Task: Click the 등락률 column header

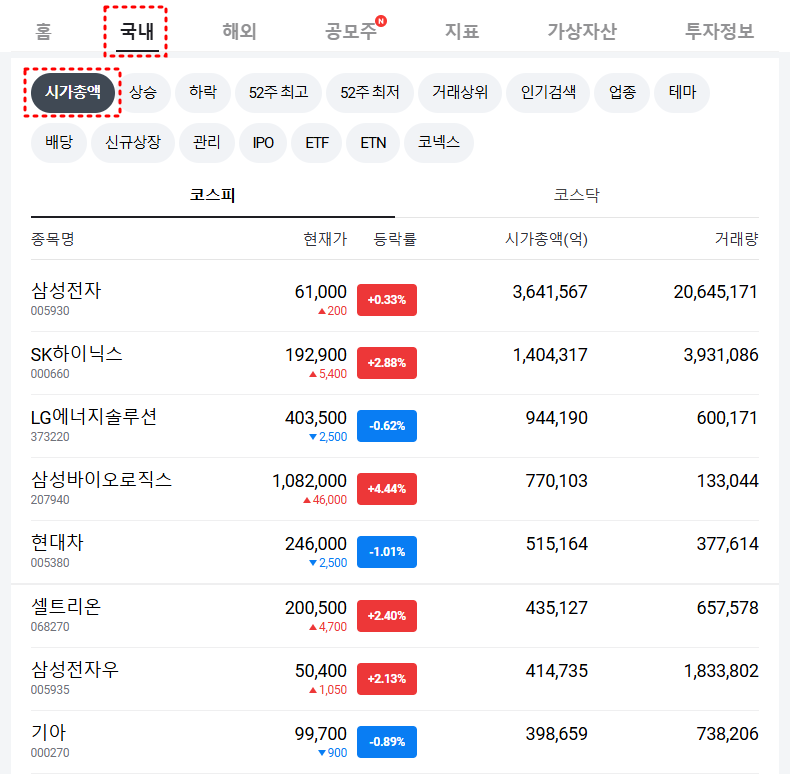Action: [x=395, y=239]
